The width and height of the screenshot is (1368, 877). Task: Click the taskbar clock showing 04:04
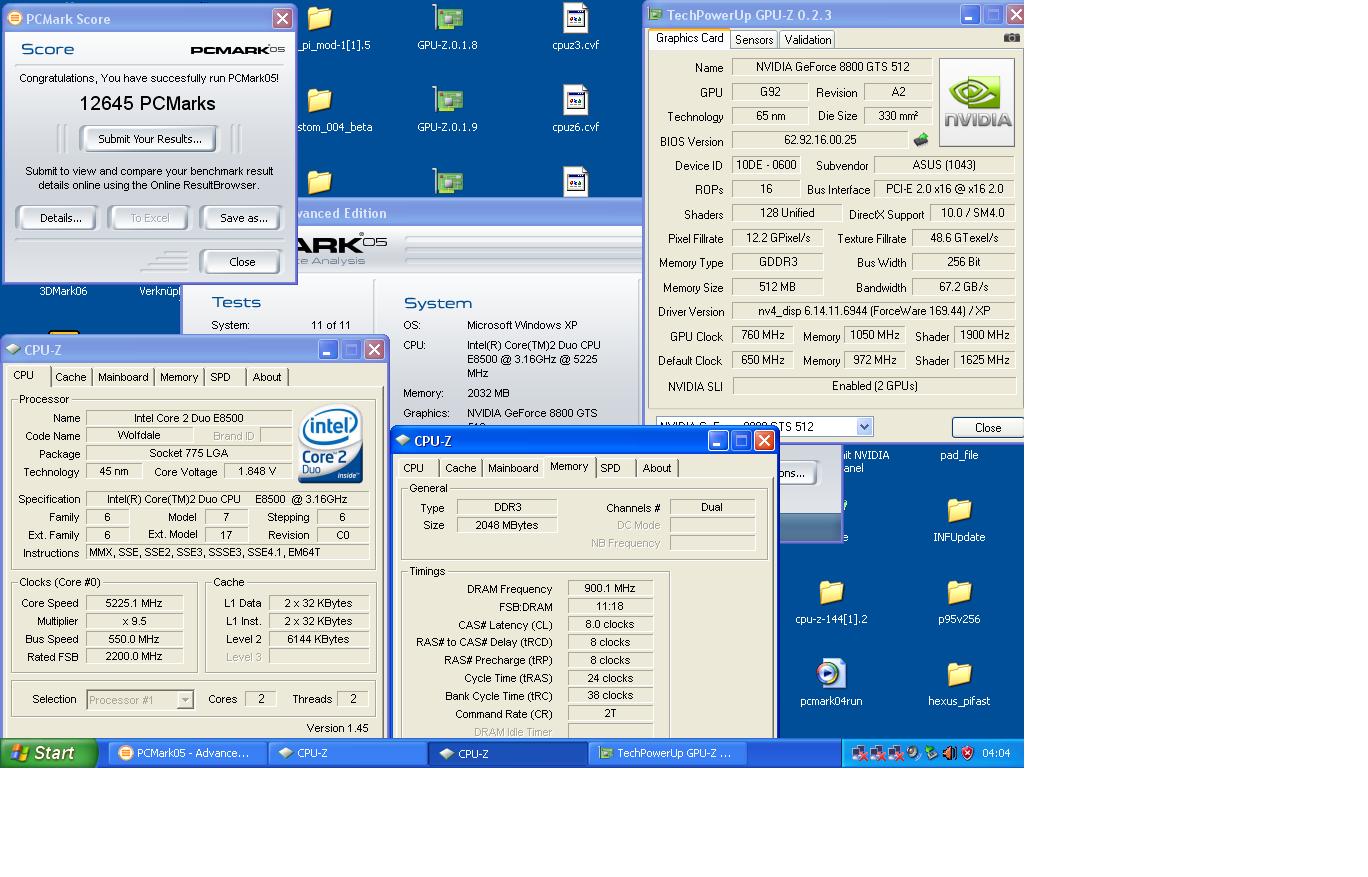(x=996, y=753)
